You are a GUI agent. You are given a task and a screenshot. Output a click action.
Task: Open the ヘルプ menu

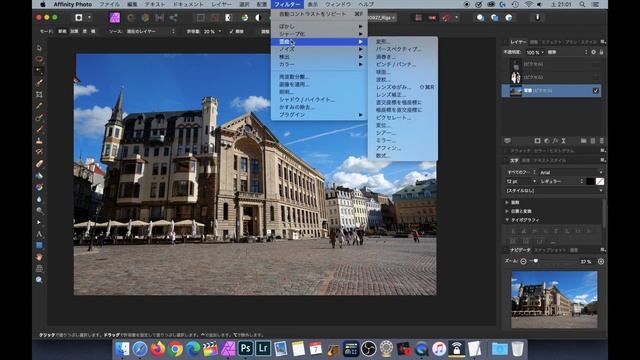[366, 4]
